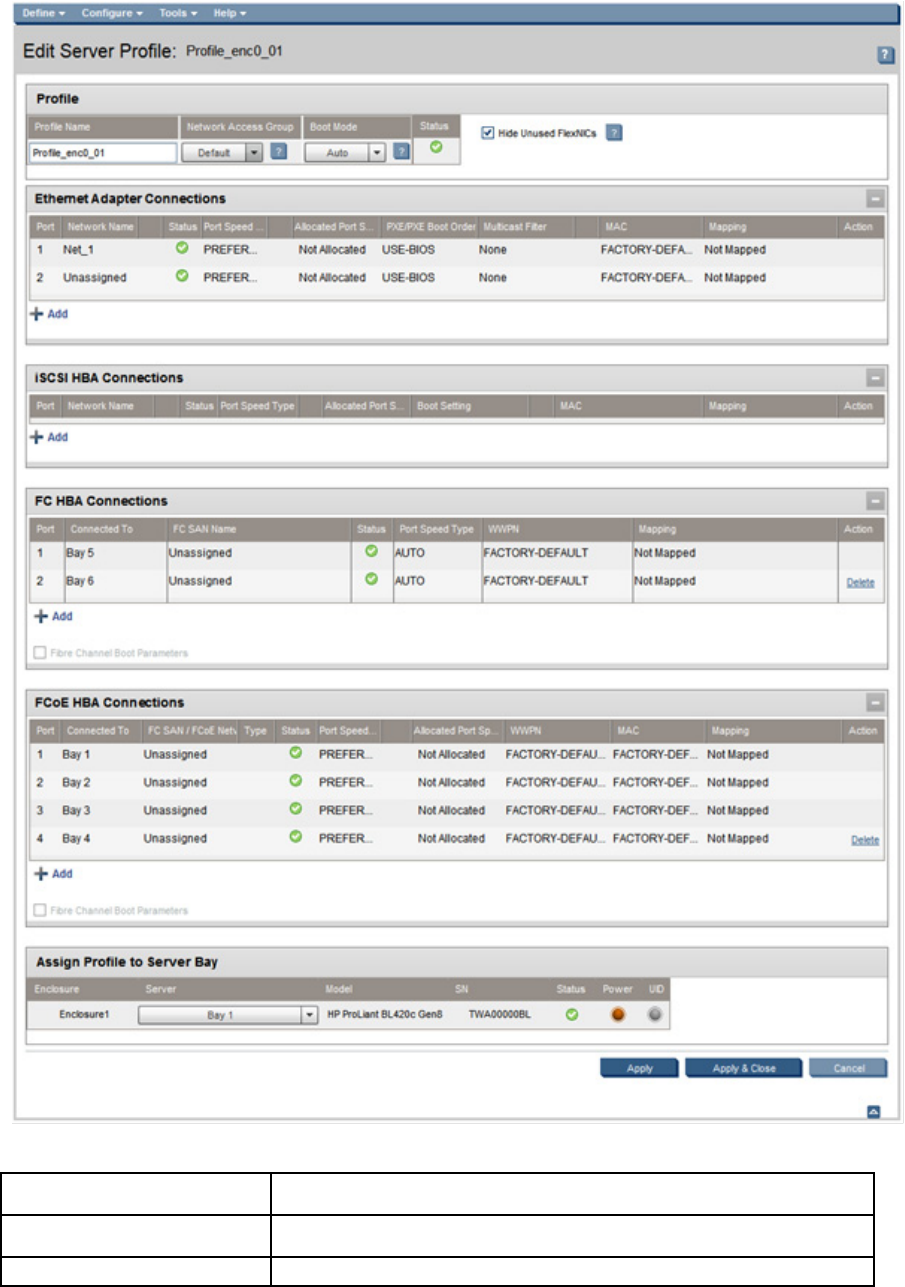The width and height of the screenshot is (905, 1287).
Task: Open the Tools menu
Action: tap(178, 13)
